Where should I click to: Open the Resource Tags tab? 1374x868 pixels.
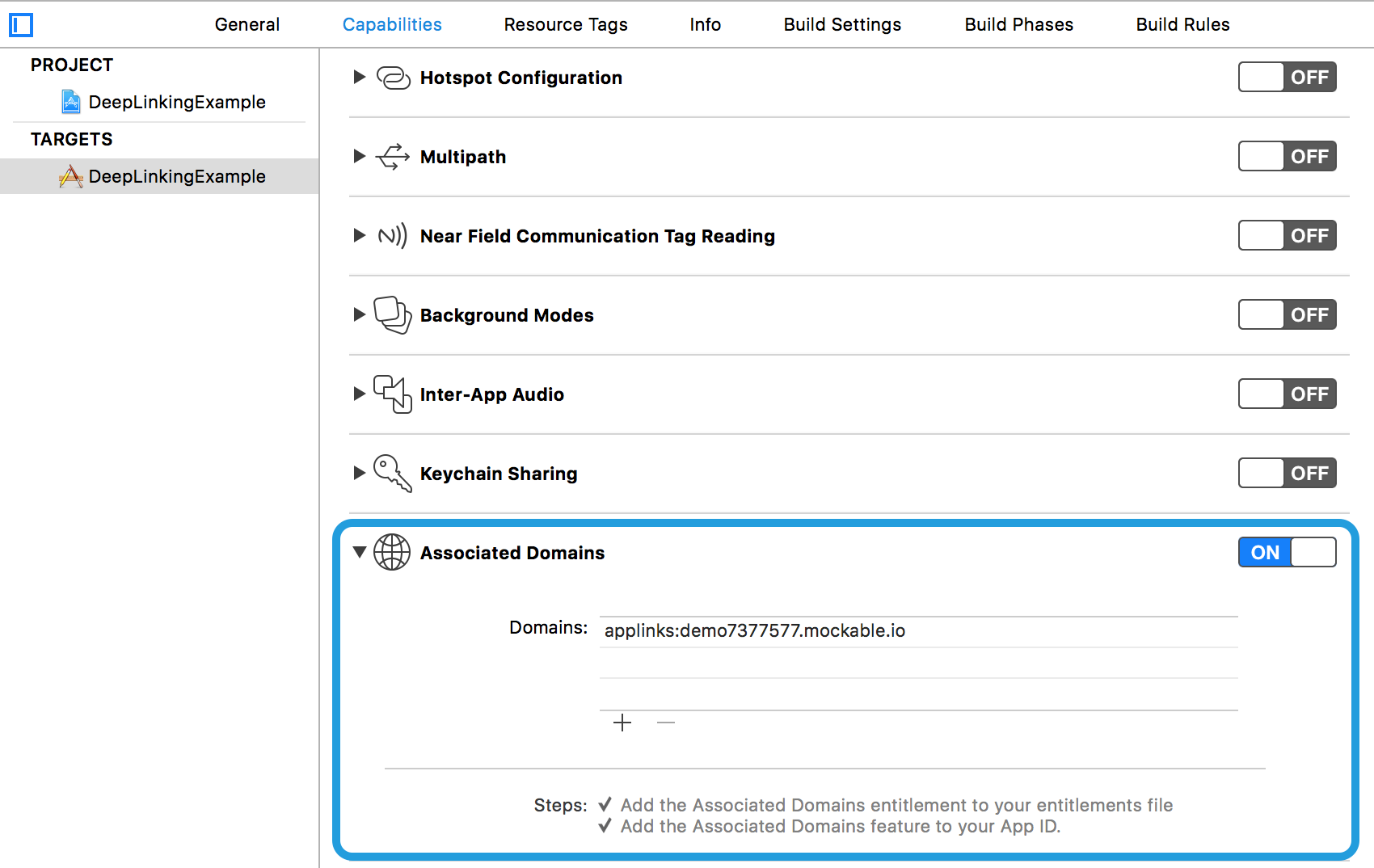(565, 24)
